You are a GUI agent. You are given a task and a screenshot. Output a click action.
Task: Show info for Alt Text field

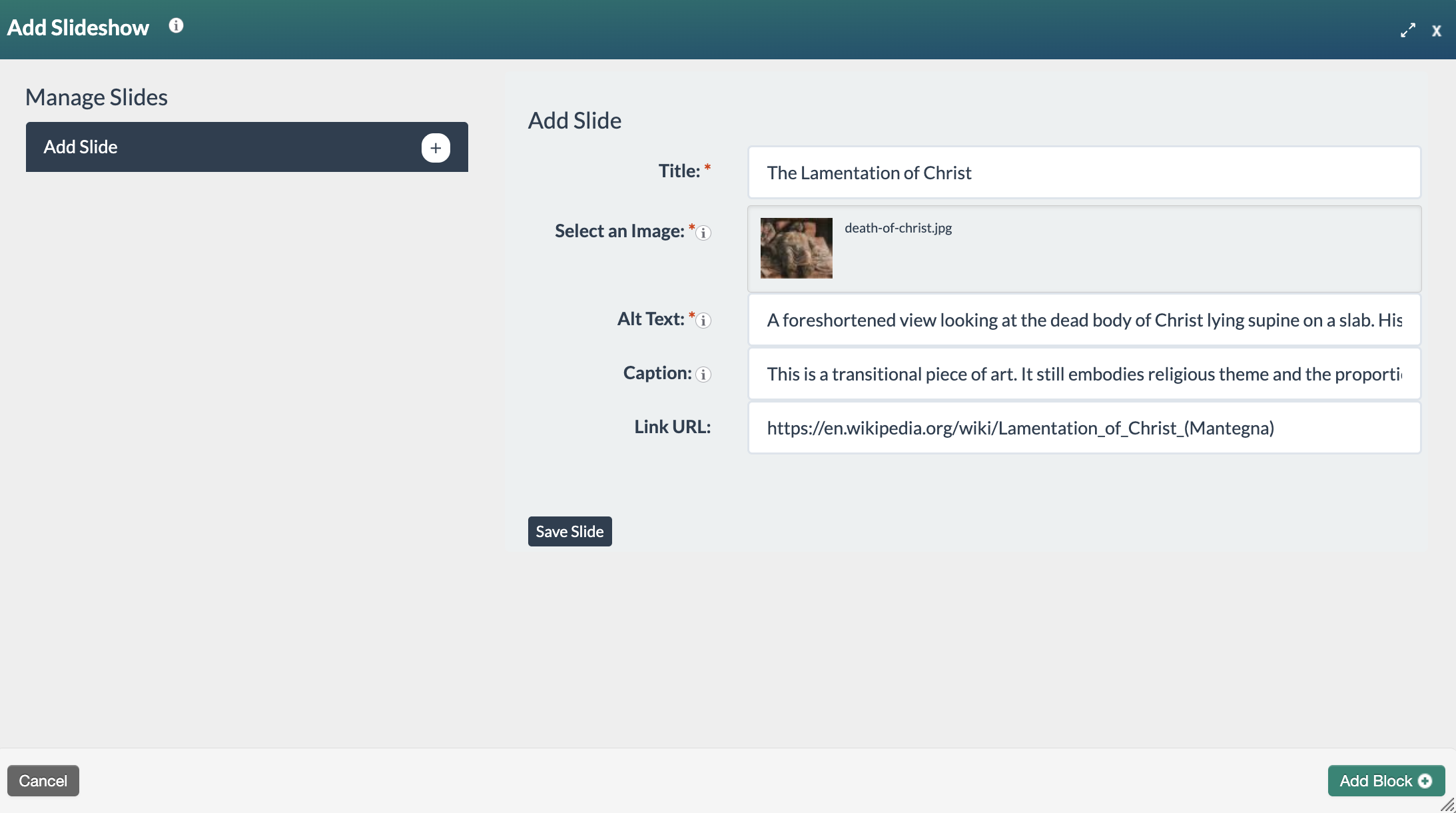(x=703, y=321)
